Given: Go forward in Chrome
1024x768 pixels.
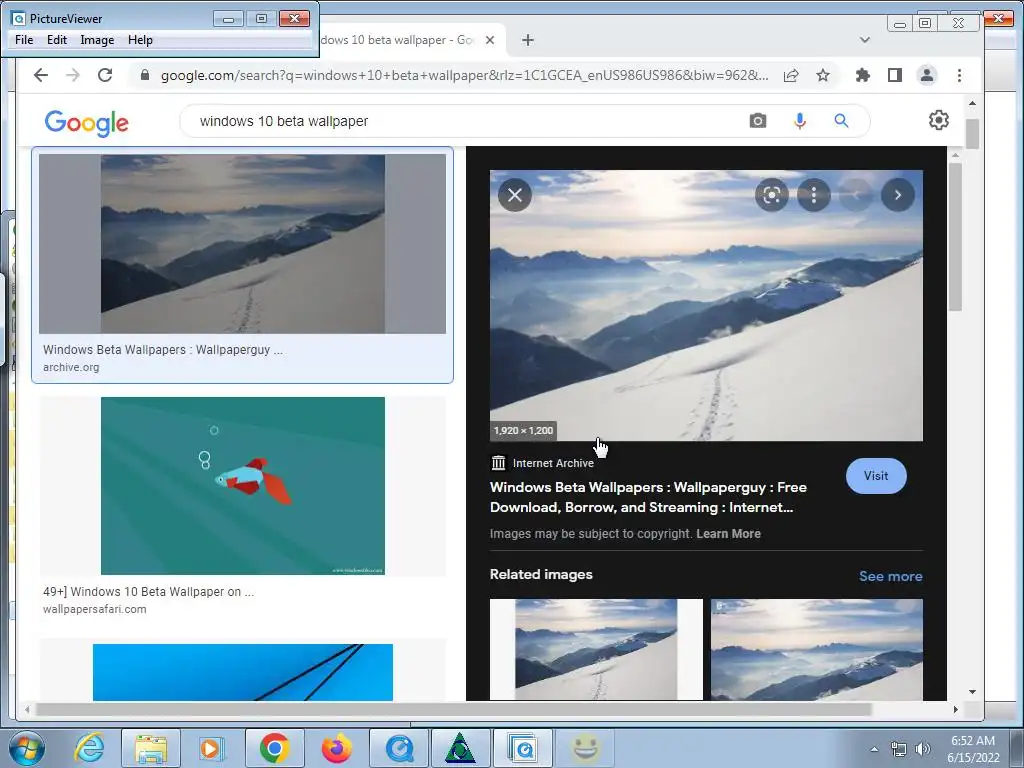Looking at the screenshot, I should click(x=72, y=75).
